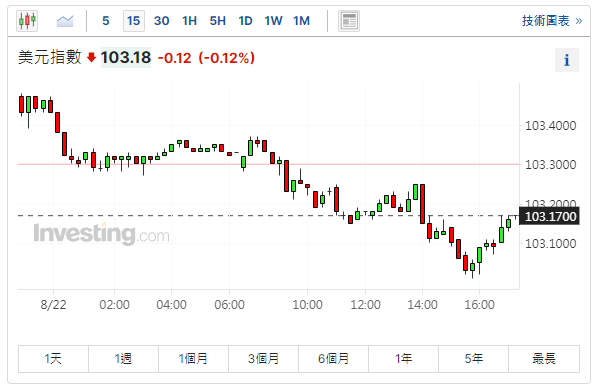
Task: Click the 10:00 time axis label
Action: click(308, 305)
